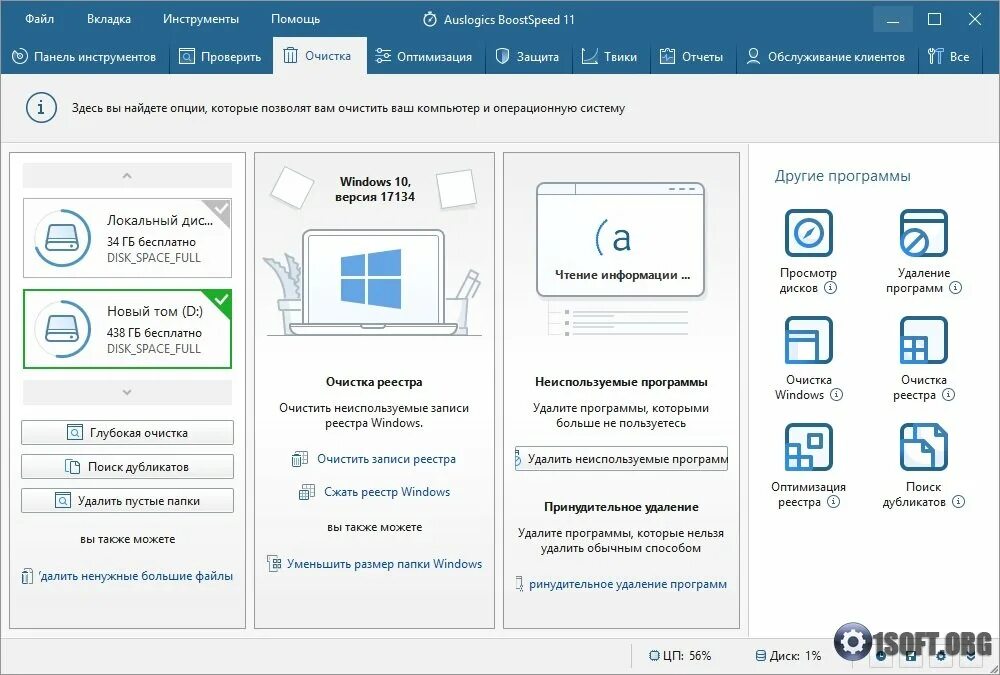1000x675 pixels.
Task: Open the Помощь menu
Action: 295,19
